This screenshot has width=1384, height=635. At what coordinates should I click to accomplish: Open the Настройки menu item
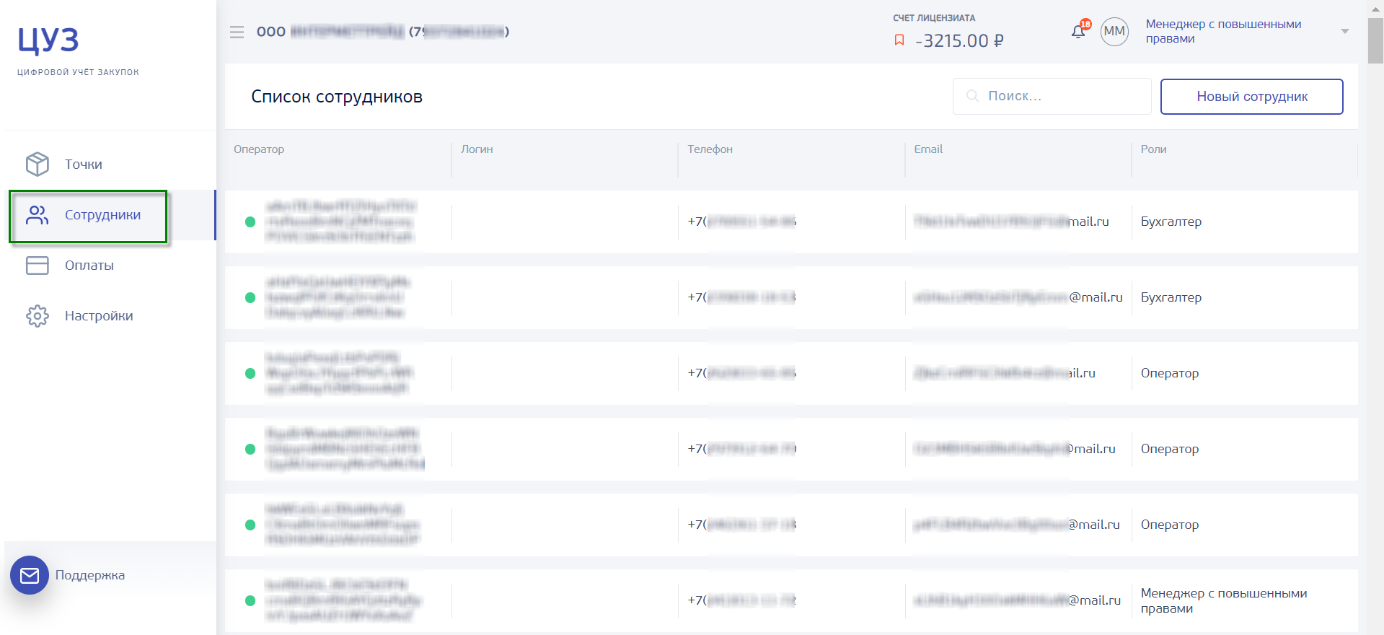point(99,316)
